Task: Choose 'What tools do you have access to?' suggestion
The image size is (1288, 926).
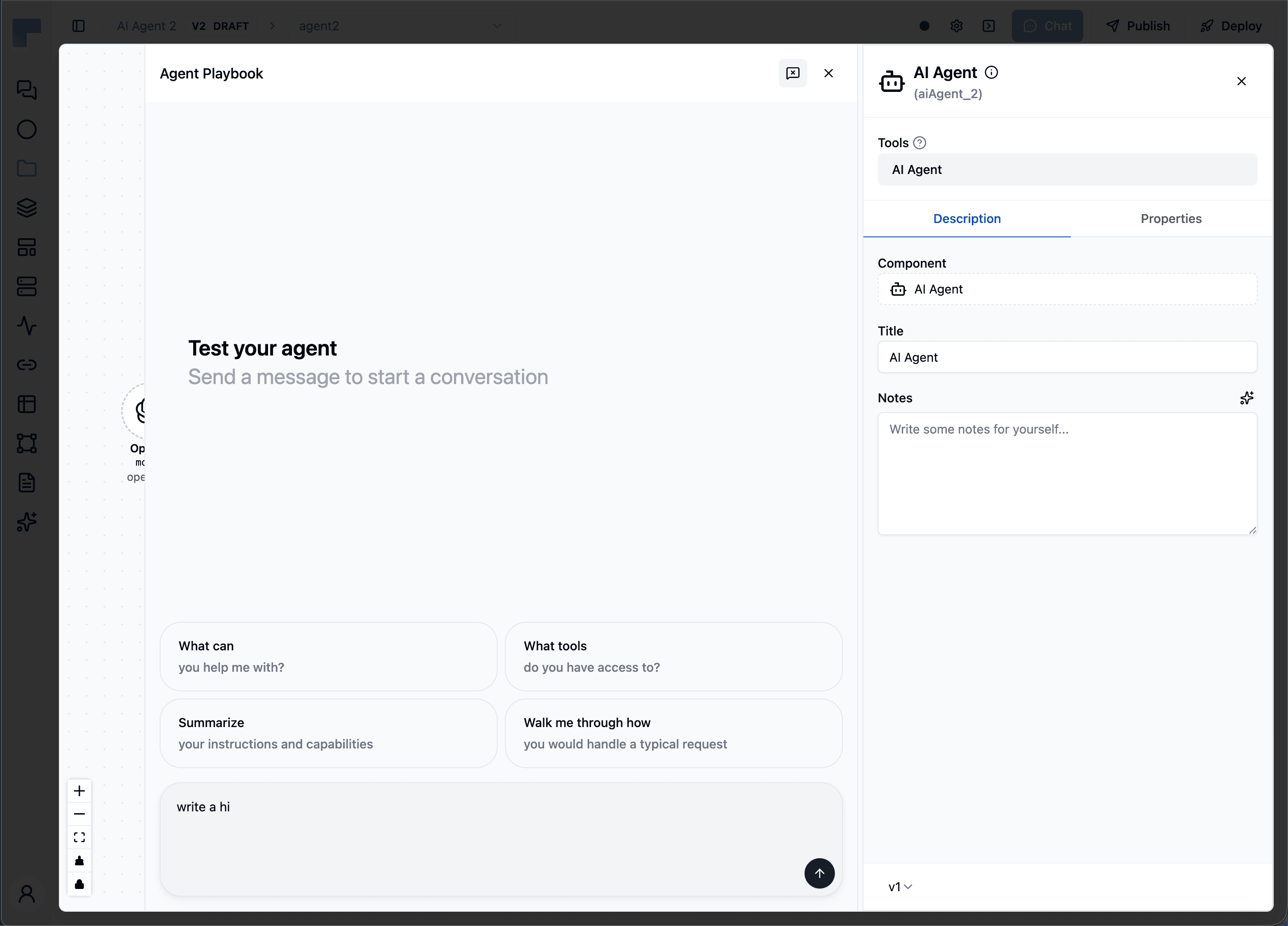Action: 673,657
